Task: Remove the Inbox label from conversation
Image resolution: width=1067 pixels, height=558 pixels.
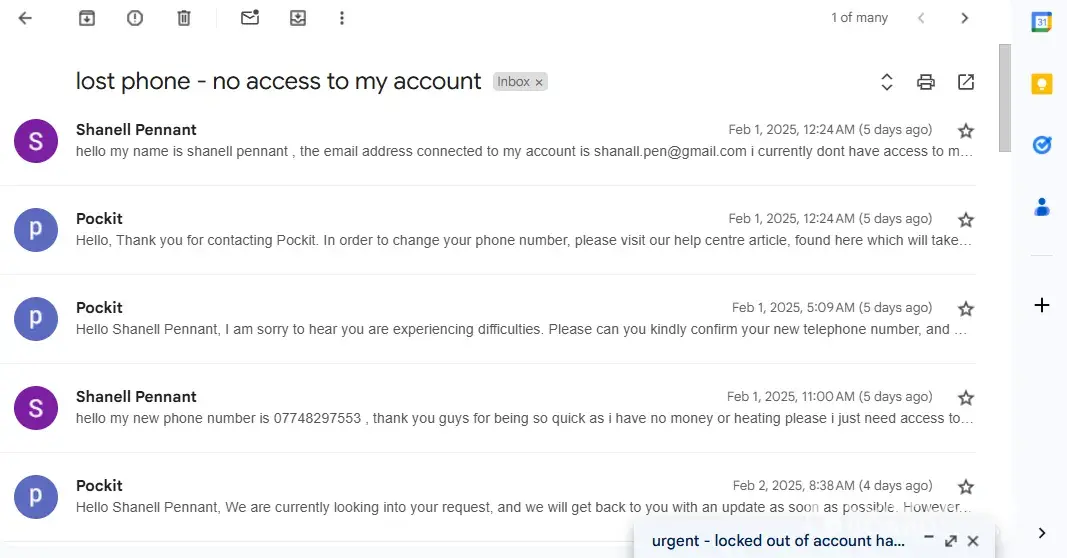Action: [539, 83]
